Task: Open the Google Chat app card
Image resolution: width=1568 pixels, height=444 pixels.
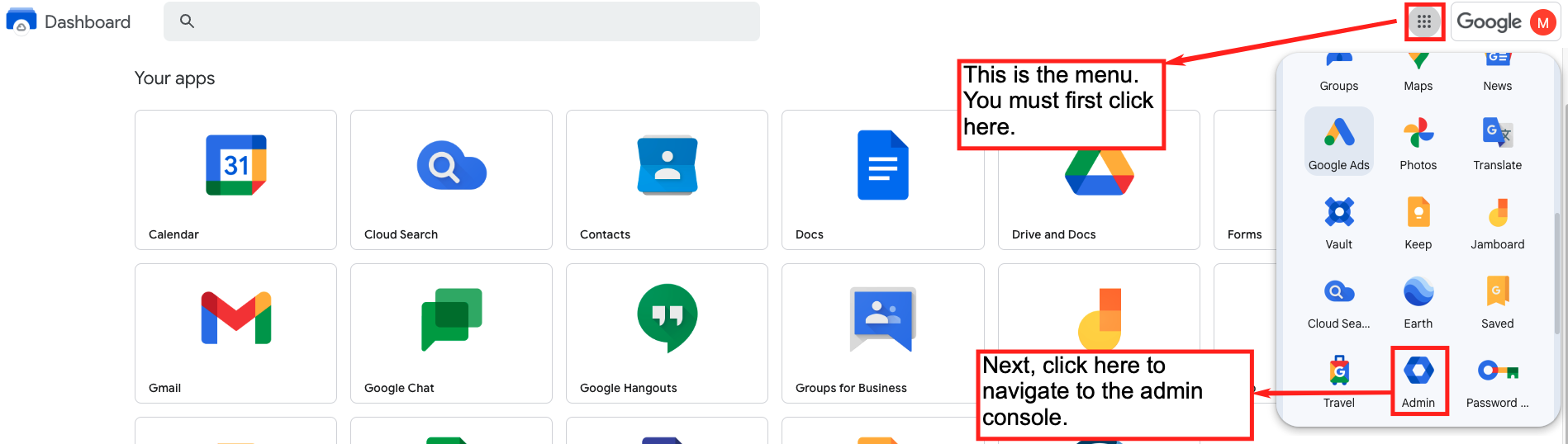Action: (451, 333)
